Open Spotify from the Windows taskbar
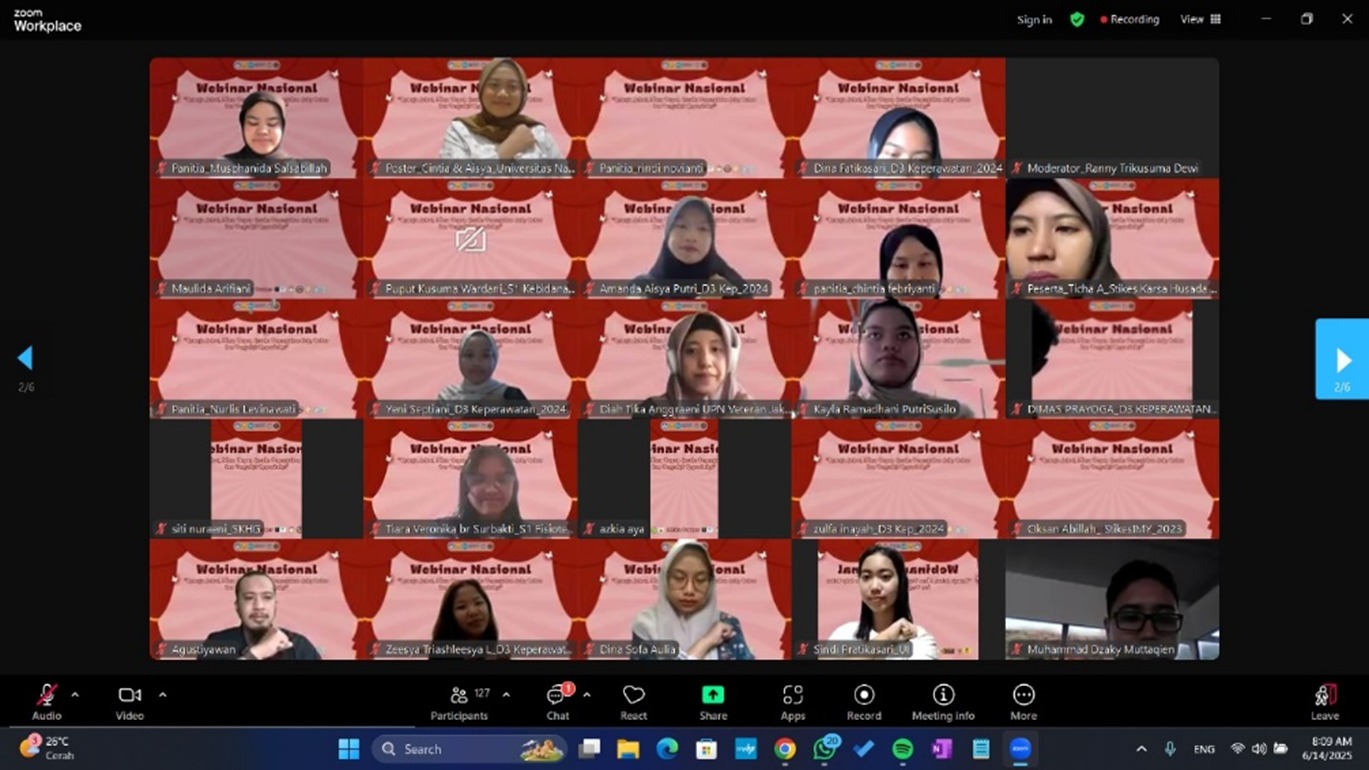 point(902,749)
